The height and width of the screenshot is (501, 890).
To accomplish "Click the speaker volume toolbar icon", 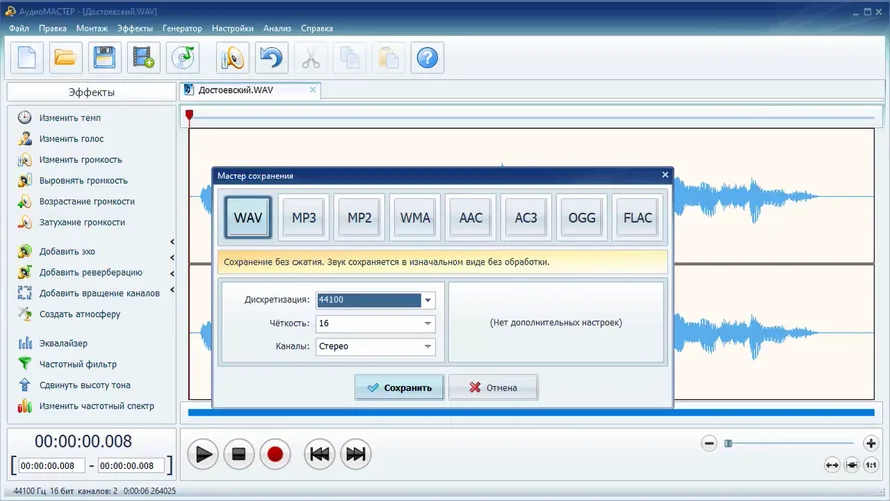I will [233, 57].
